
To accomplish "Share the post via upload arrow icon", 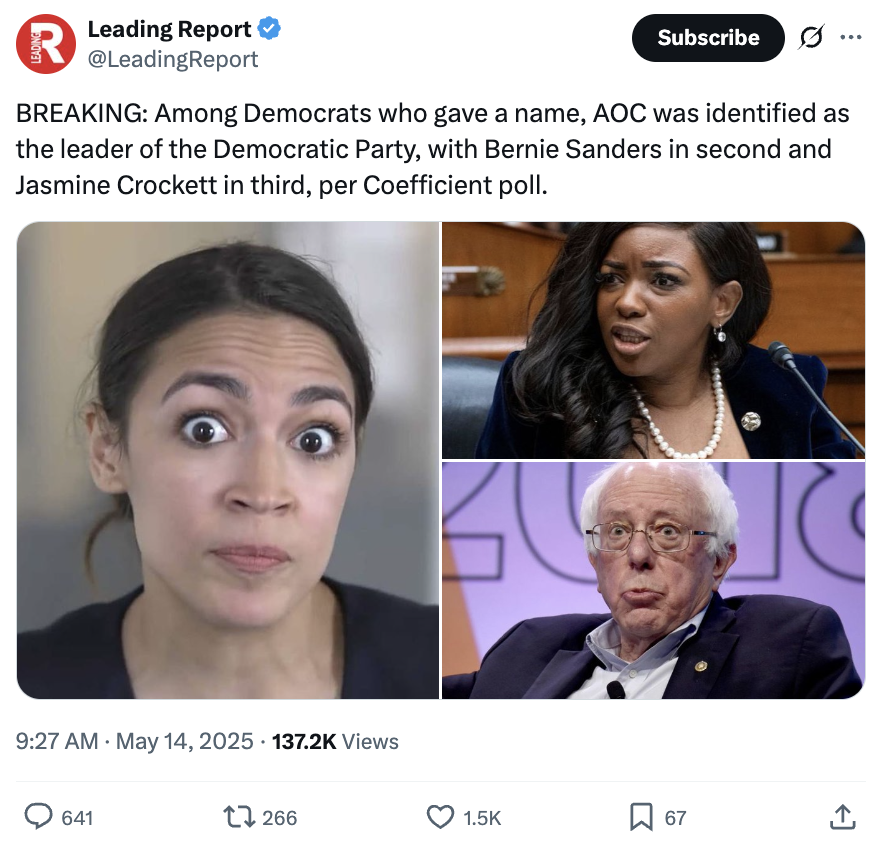I will [842, 817].
